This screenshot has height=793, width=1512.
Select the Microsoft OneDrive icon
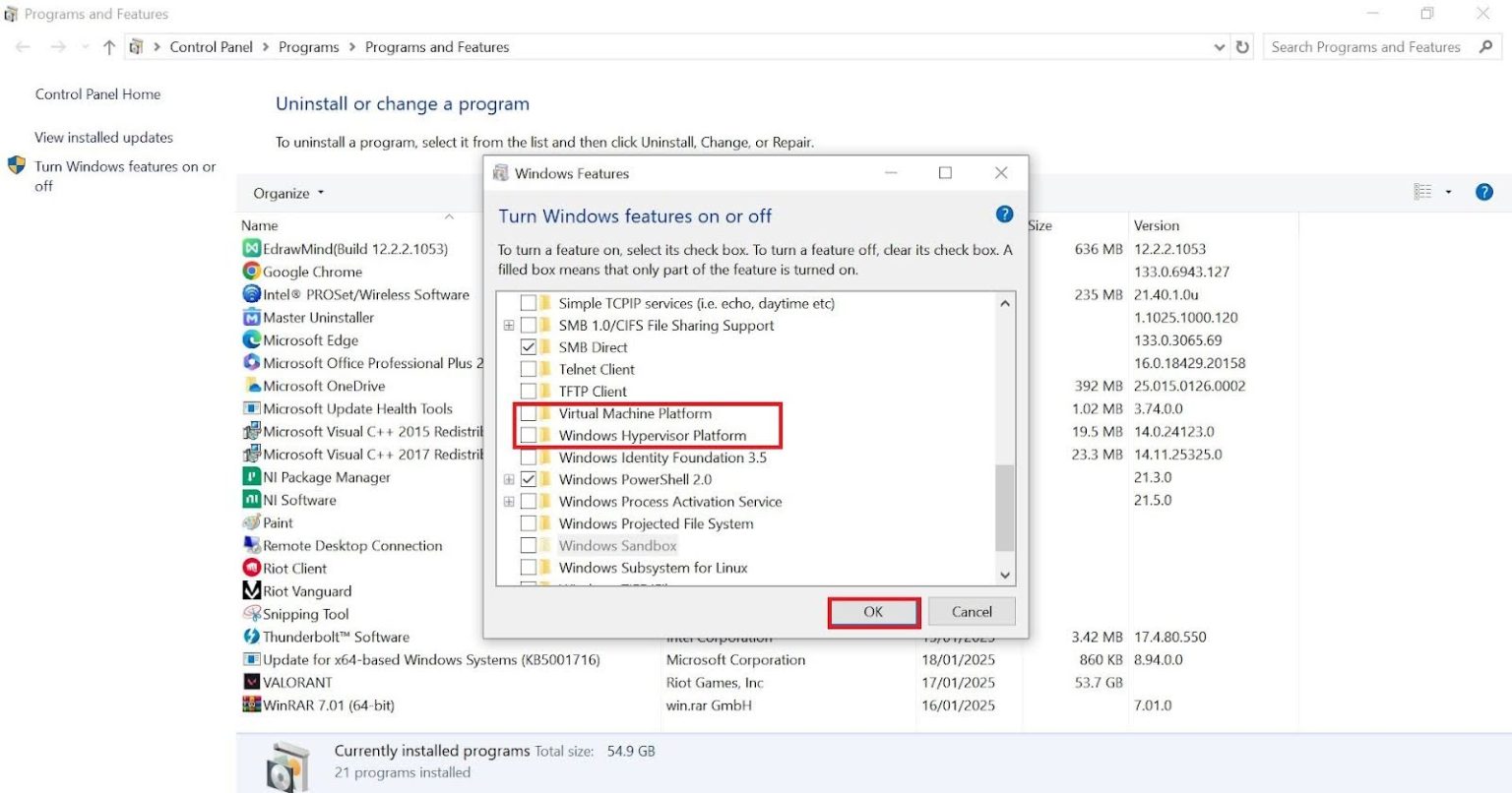(x=251, y=386)
